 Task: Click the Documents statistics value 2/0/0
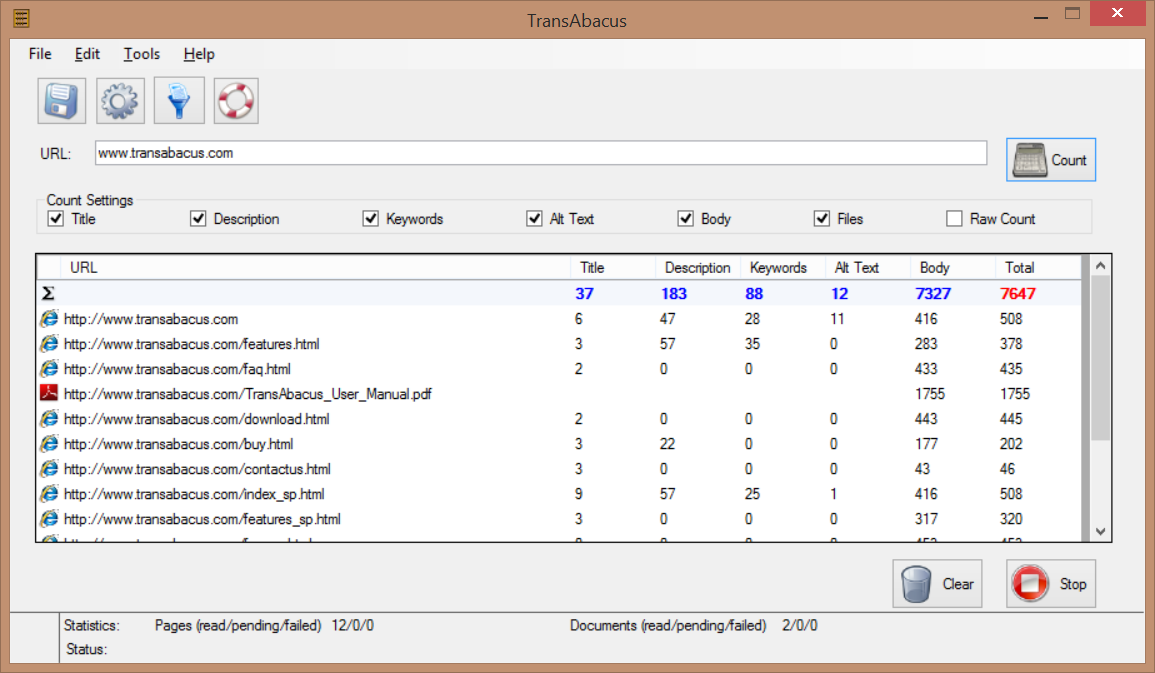pos(800,625)
